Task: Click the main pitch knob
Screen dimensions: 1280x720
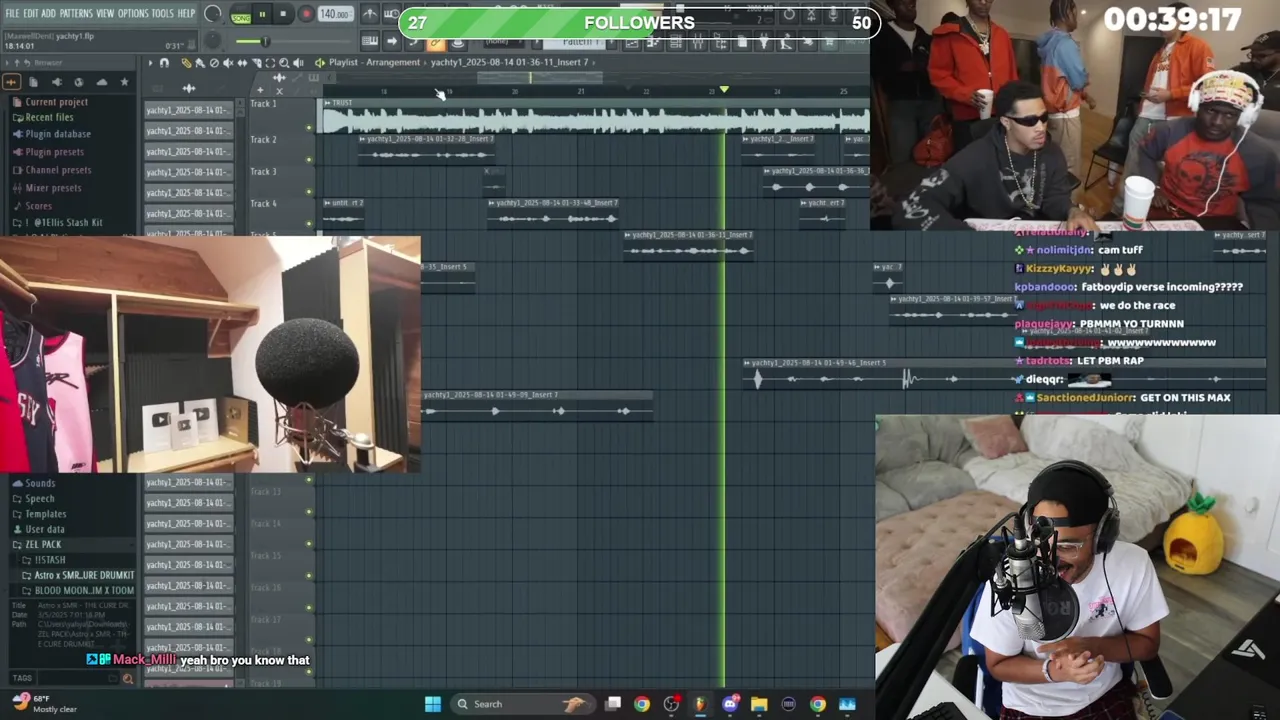Action: coord(212,40)
